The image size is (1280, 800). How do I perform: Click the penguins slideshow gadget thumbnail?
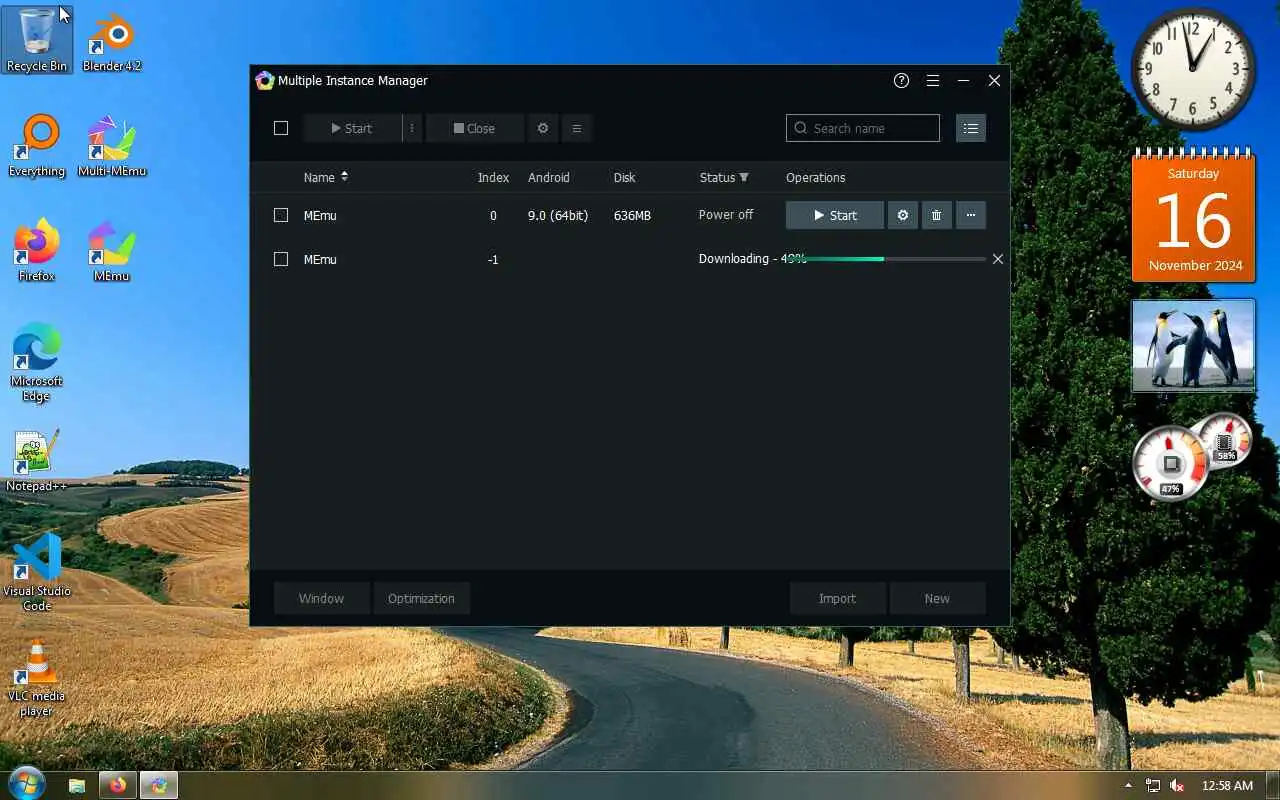1193,345
